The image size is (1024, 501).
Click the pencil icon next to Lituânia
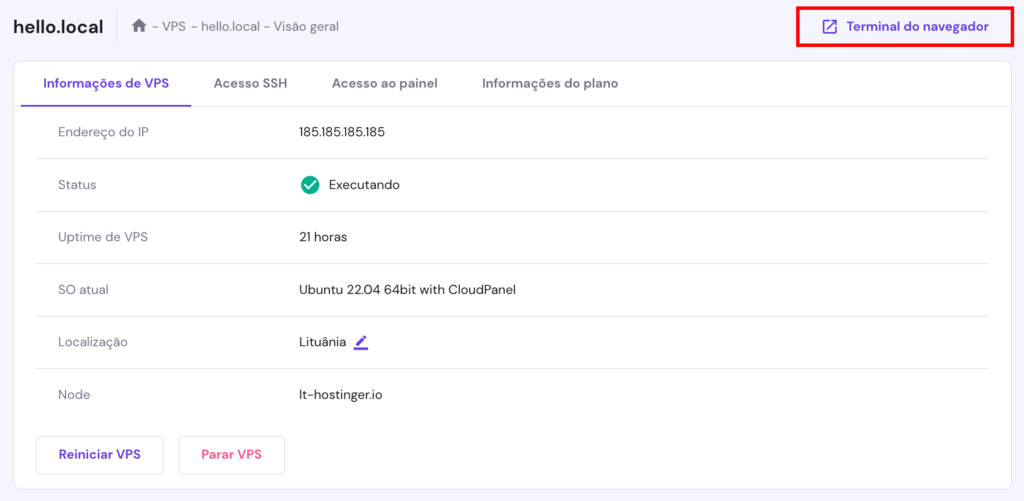point(361,342)
